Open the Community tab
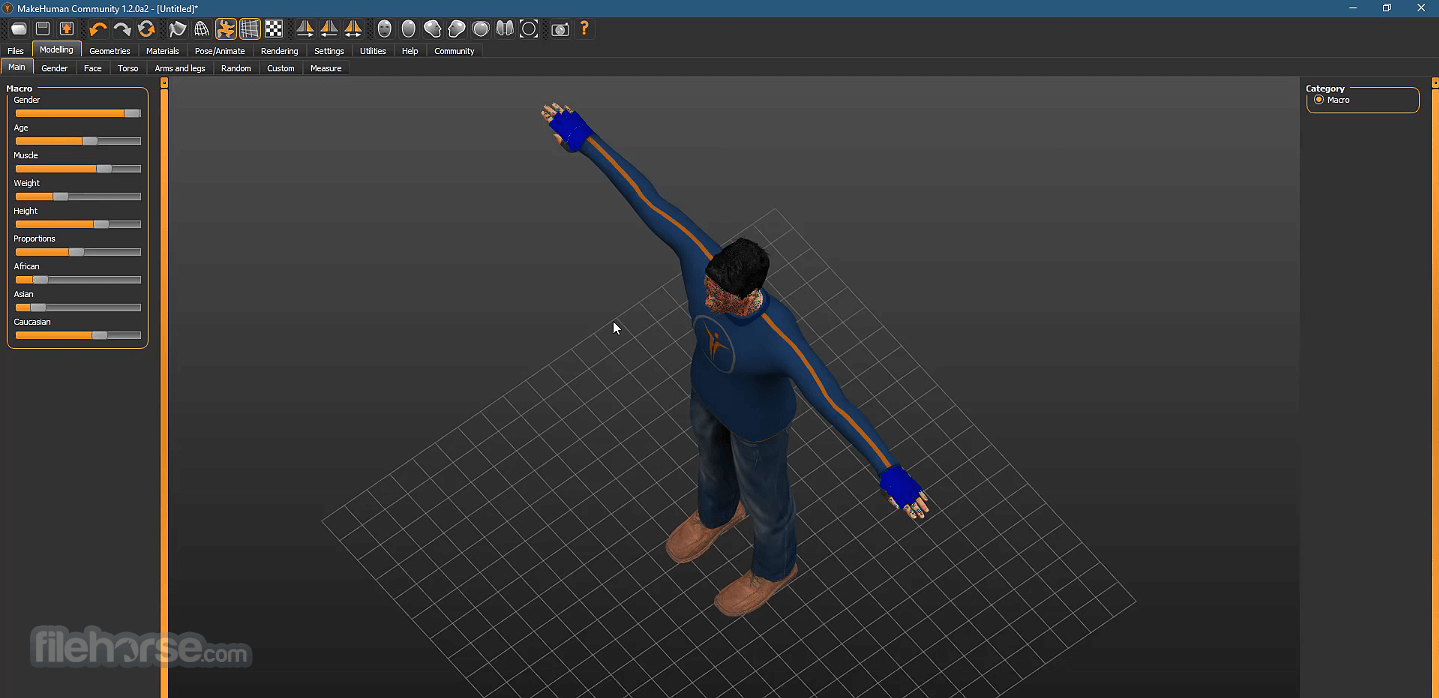1439x698 pixels. (454, 51)
